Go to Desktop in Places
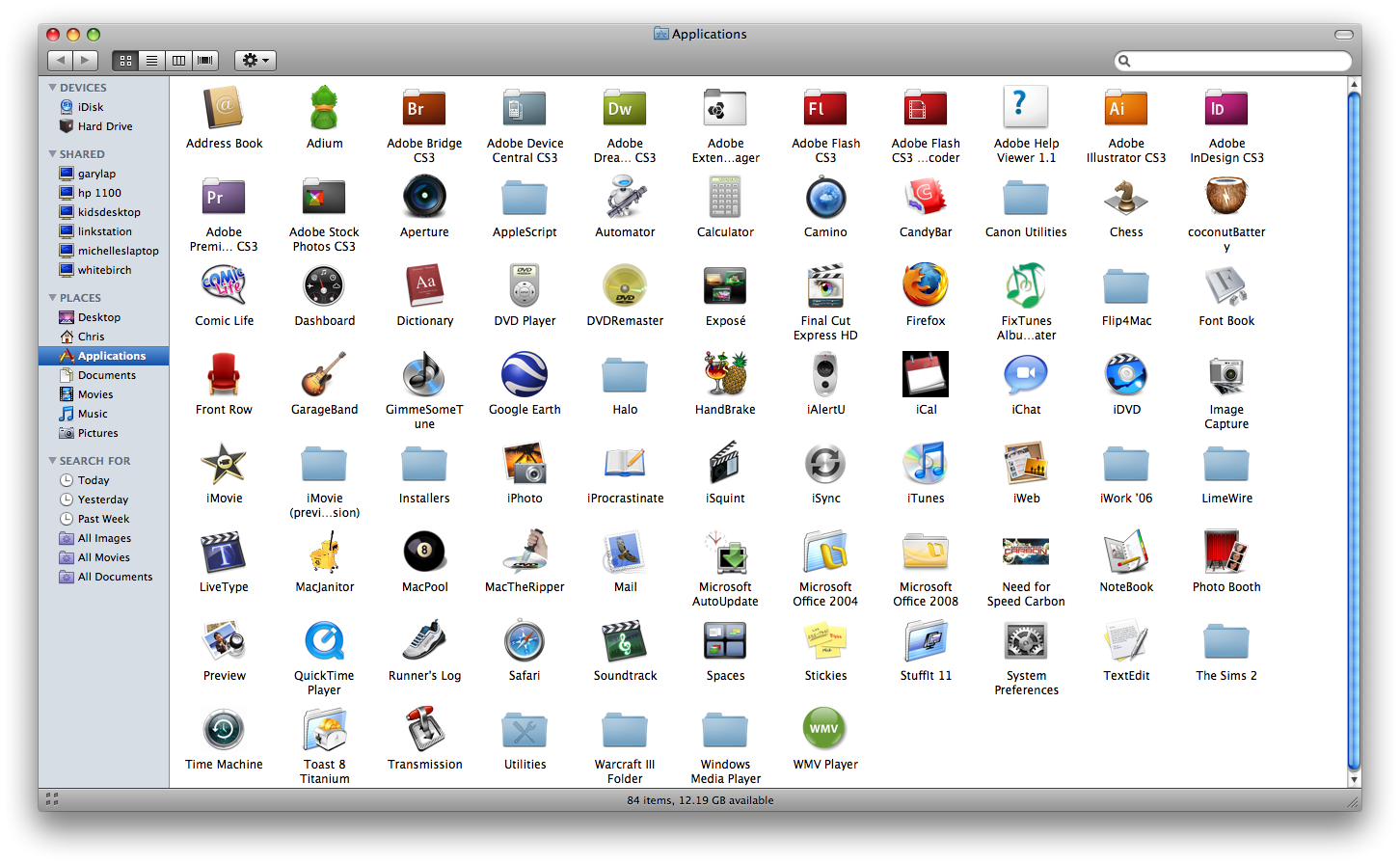The image size is (1400, 864). click(104, 317)
